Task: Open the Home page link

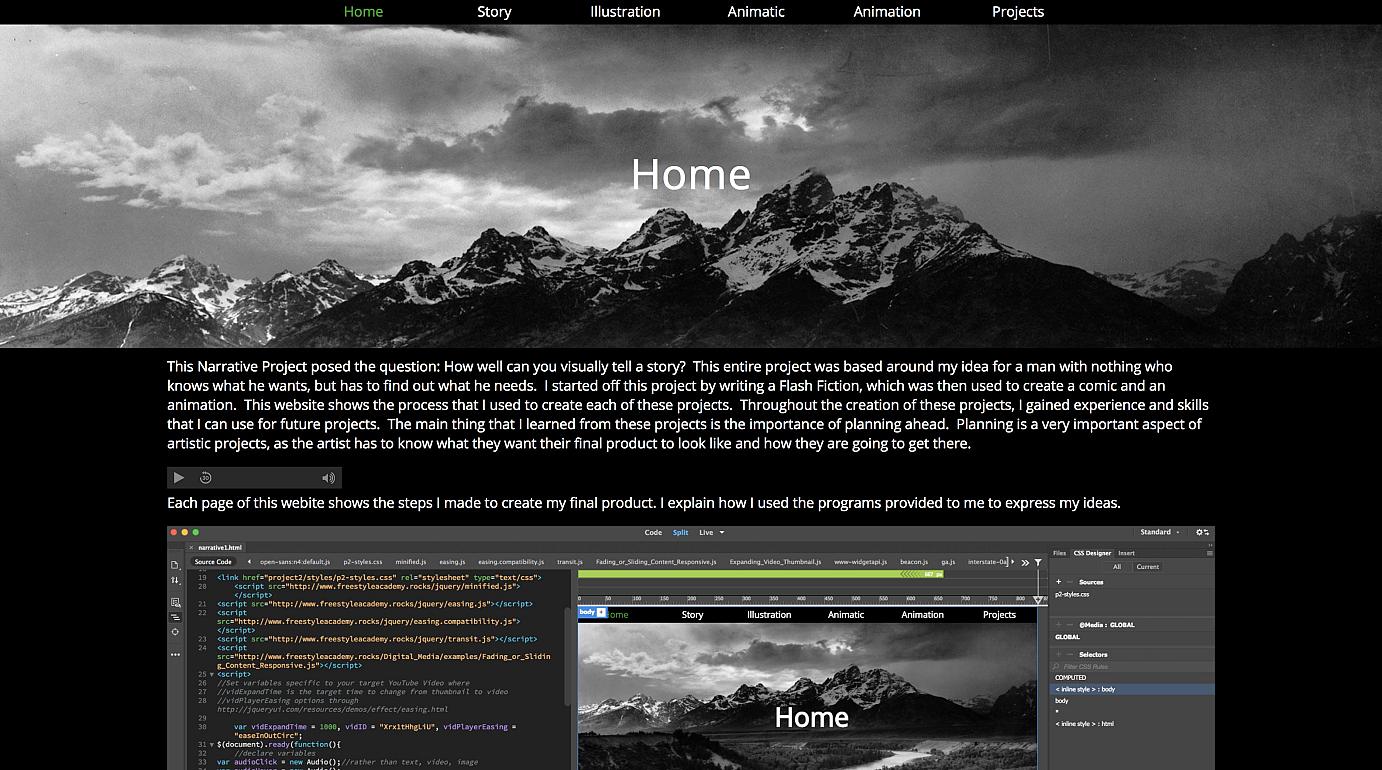Action: (363, 12)
